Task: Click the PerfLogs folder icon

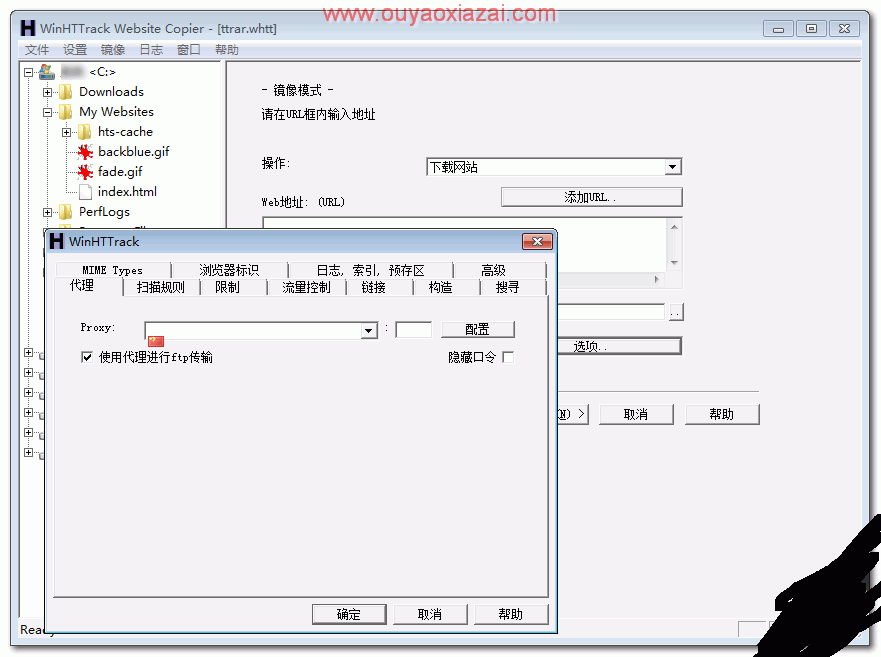Action: tap(66, 212)
